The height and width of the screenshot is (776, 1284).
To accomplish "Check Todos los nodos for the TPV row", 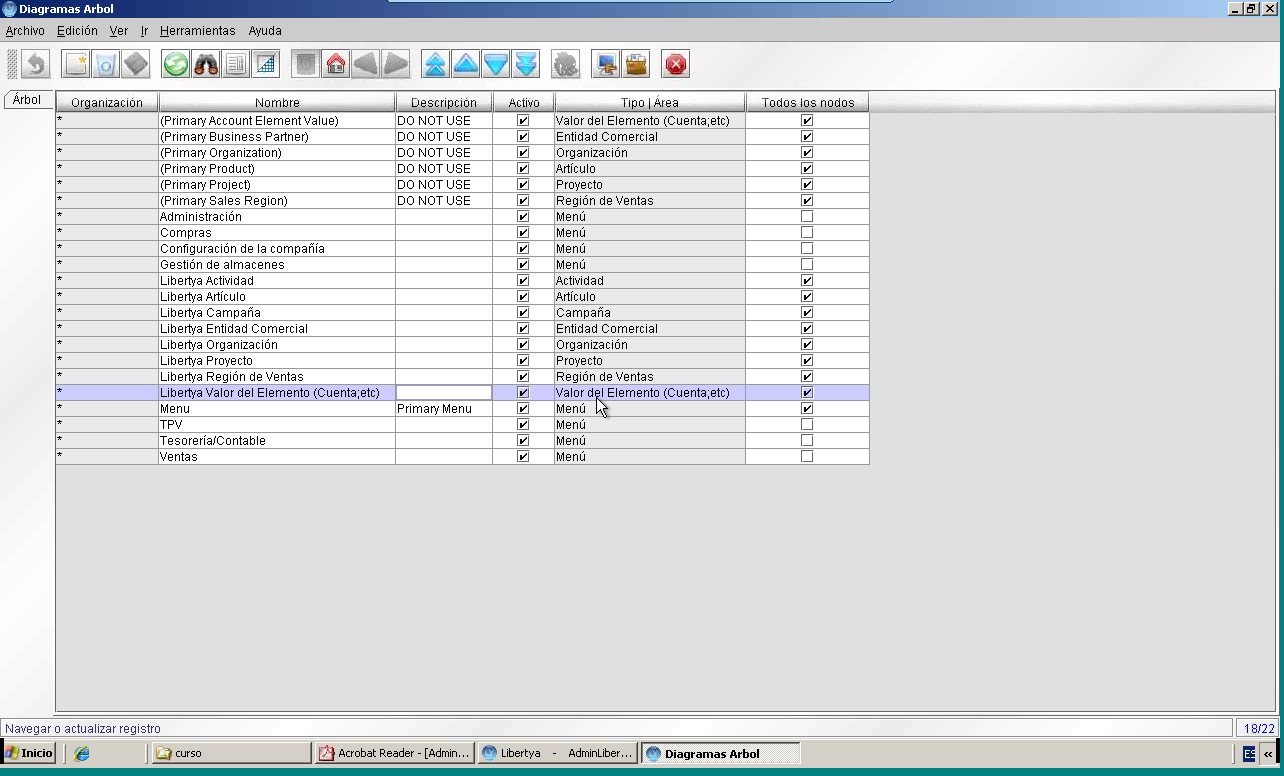I will point(807,425).
